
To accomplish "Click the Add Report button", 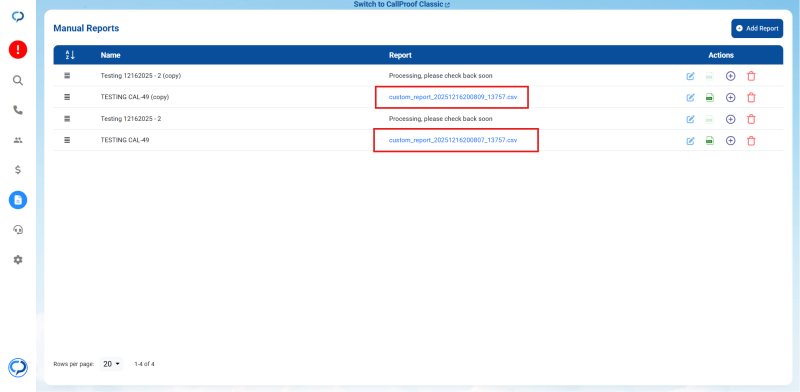I will pyautogui.click(x=757, y=29).
